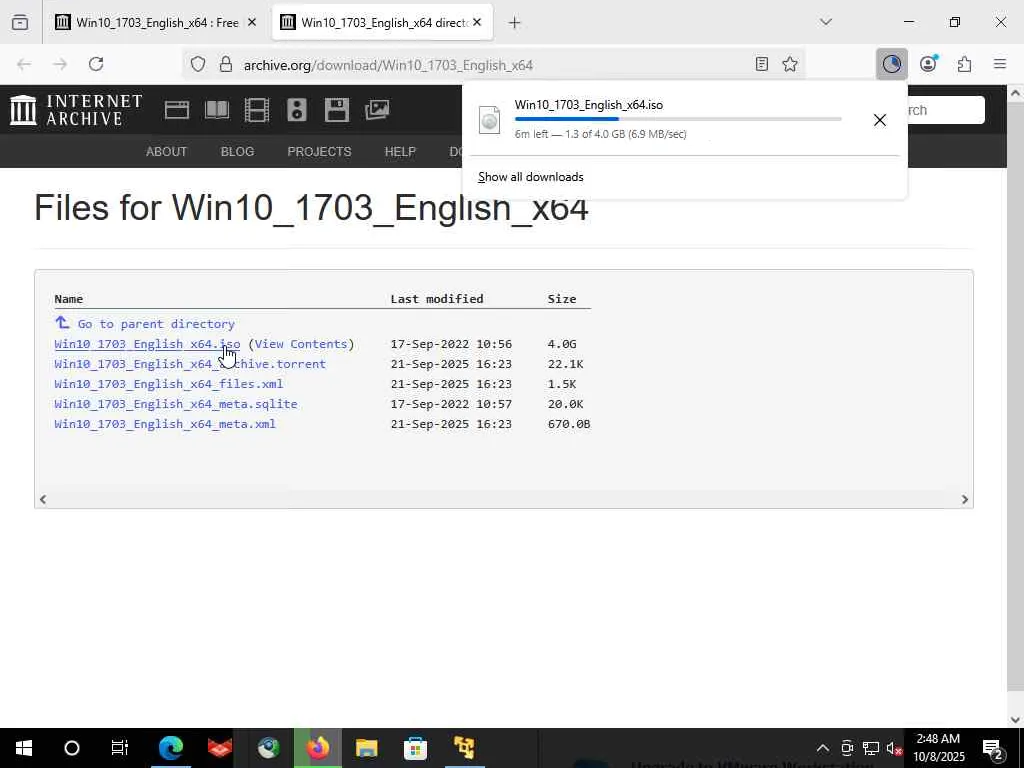Viewport: 1024px width, 768px height.
Task: Click the network tray icon
Action: pyautogui.click(x=871, y=748)
